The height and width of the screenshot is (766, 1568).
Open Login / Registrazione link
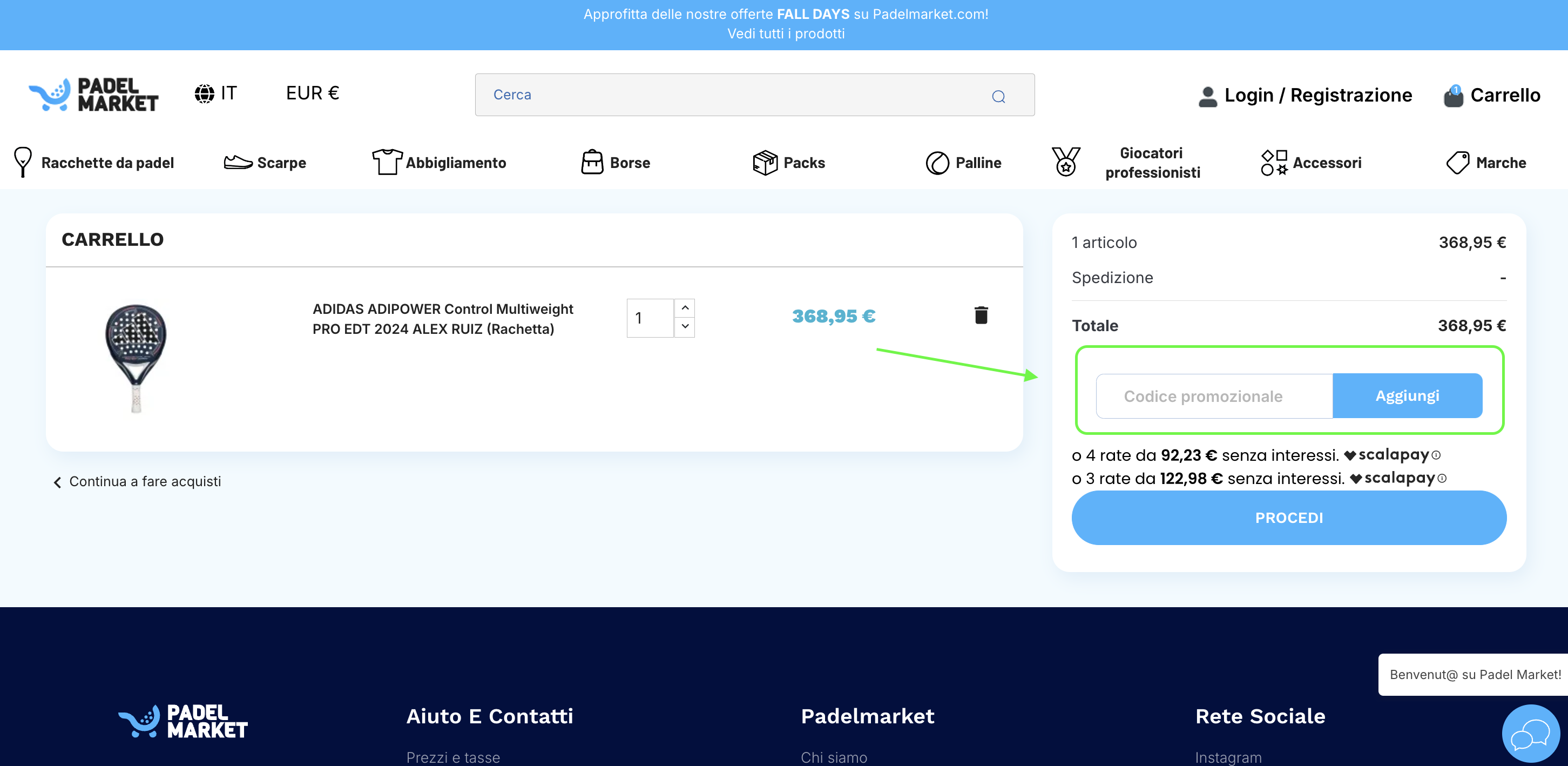pyautogui.click(x=1318, y=95)
